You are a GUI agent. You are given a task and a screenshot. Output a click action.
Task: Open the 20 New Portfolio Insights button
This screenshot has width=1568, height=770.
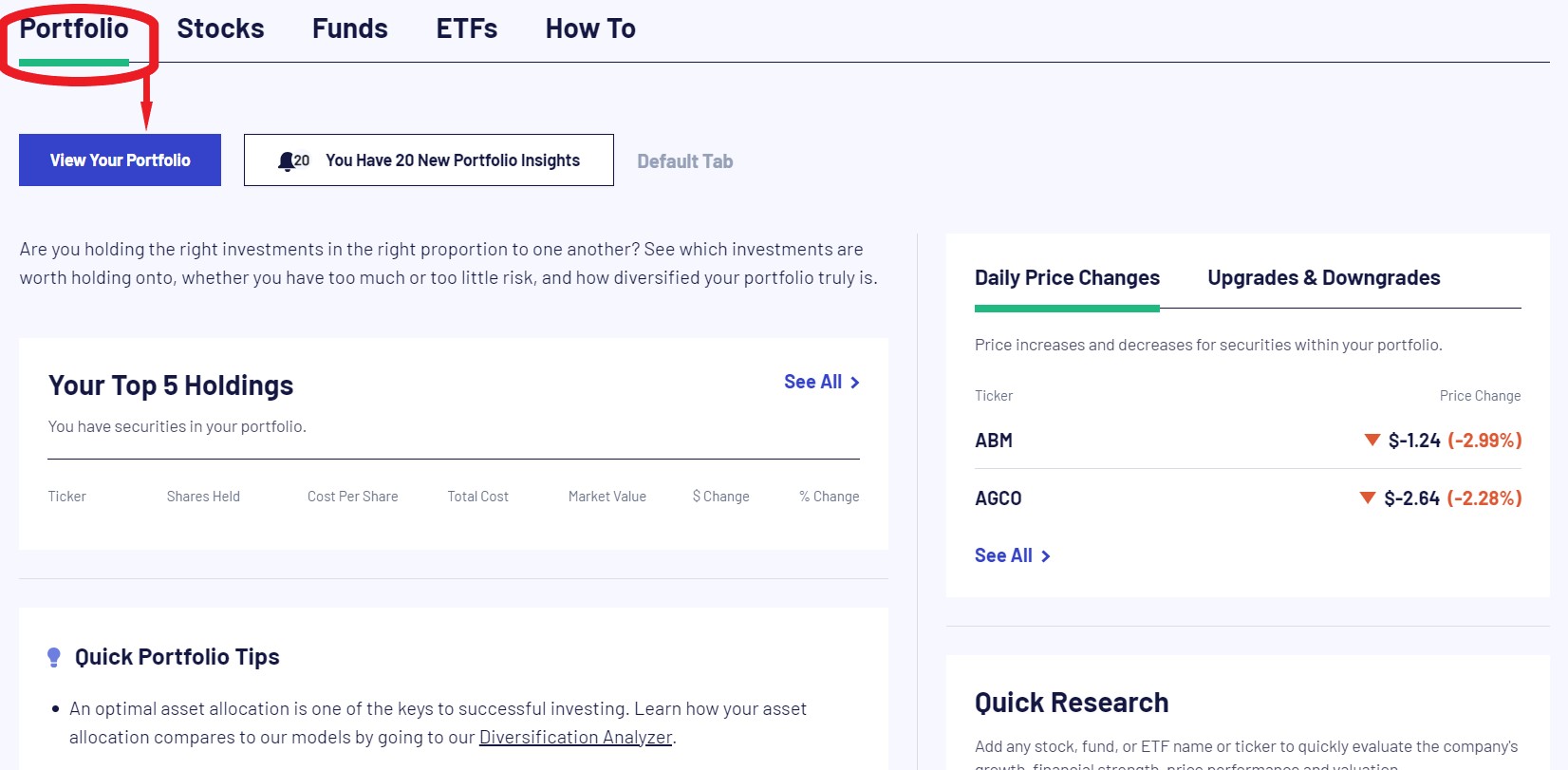429,160
